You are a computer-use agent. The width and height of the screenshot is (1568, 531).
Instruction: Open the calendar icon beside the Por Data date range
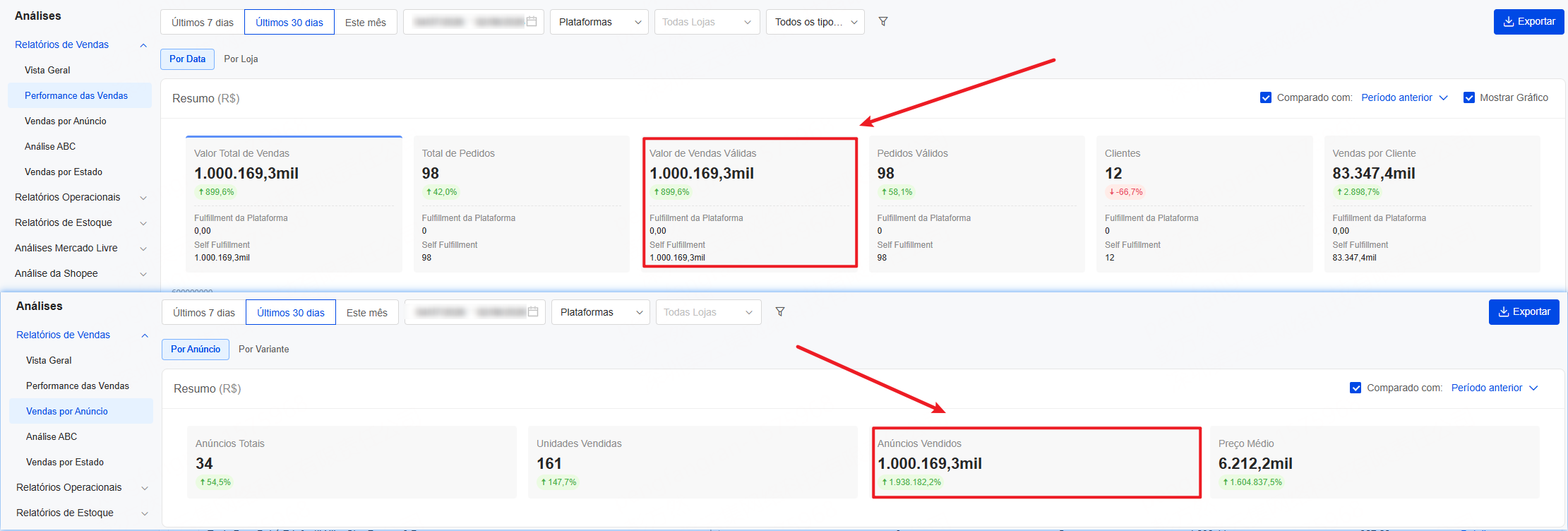[532, 22]
